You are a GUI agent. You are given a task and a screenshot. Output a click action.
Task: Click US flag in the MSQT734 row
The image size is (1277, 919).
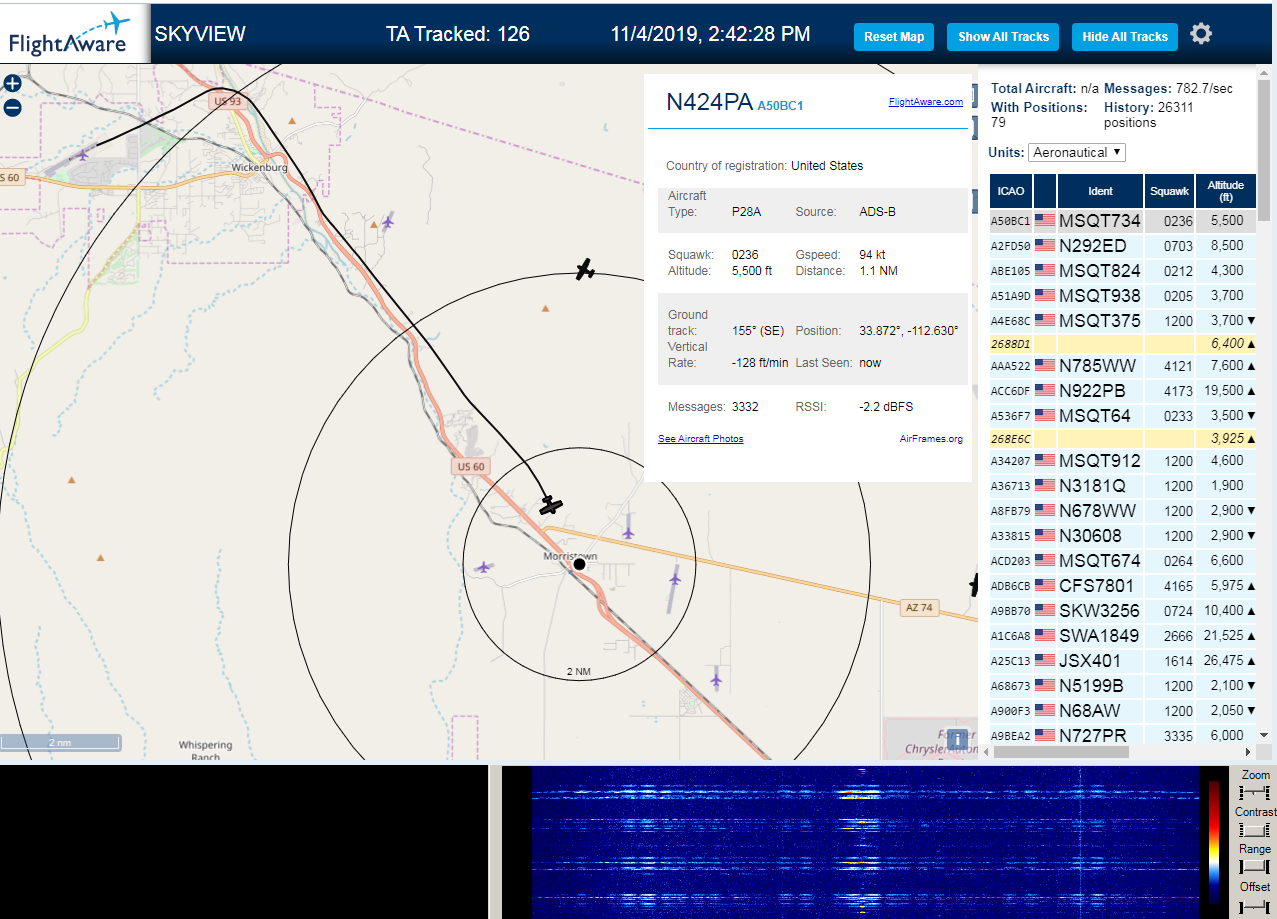coord(1045,220)
